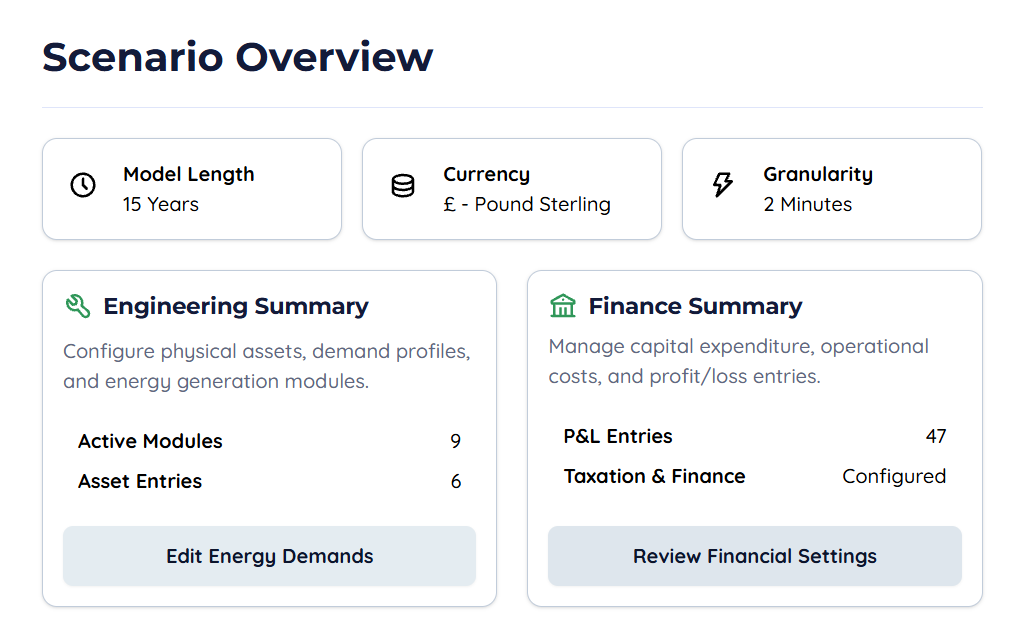The width and height of the screenshot is (1029, 640).
Task: Select the £ - Pound Sterling currency value
Action: (527, 204)
